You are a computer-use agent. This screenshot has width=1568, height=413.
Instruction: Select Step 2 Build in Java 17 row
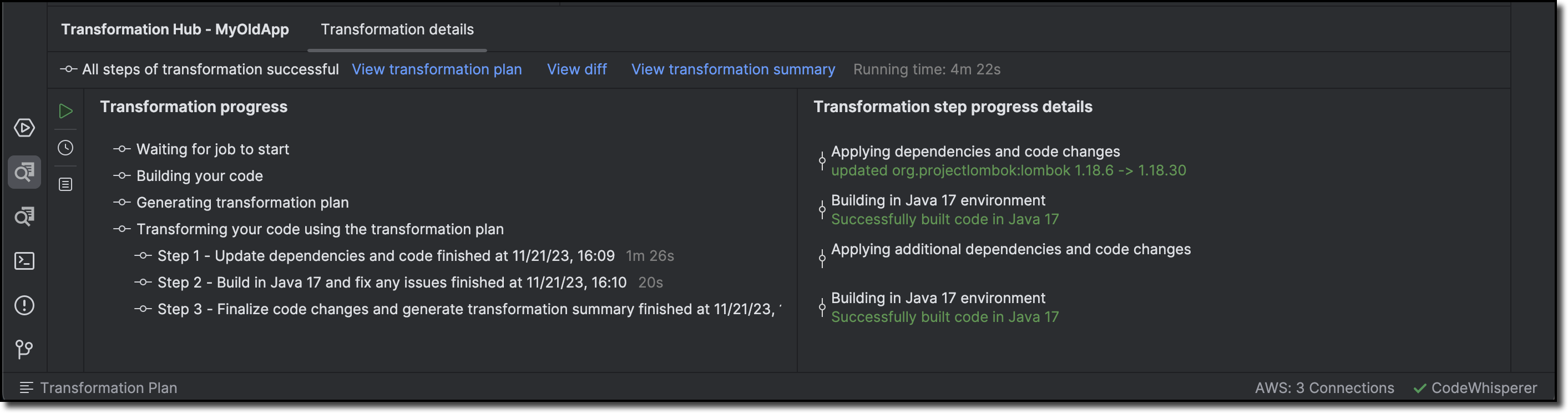[391, 283]
